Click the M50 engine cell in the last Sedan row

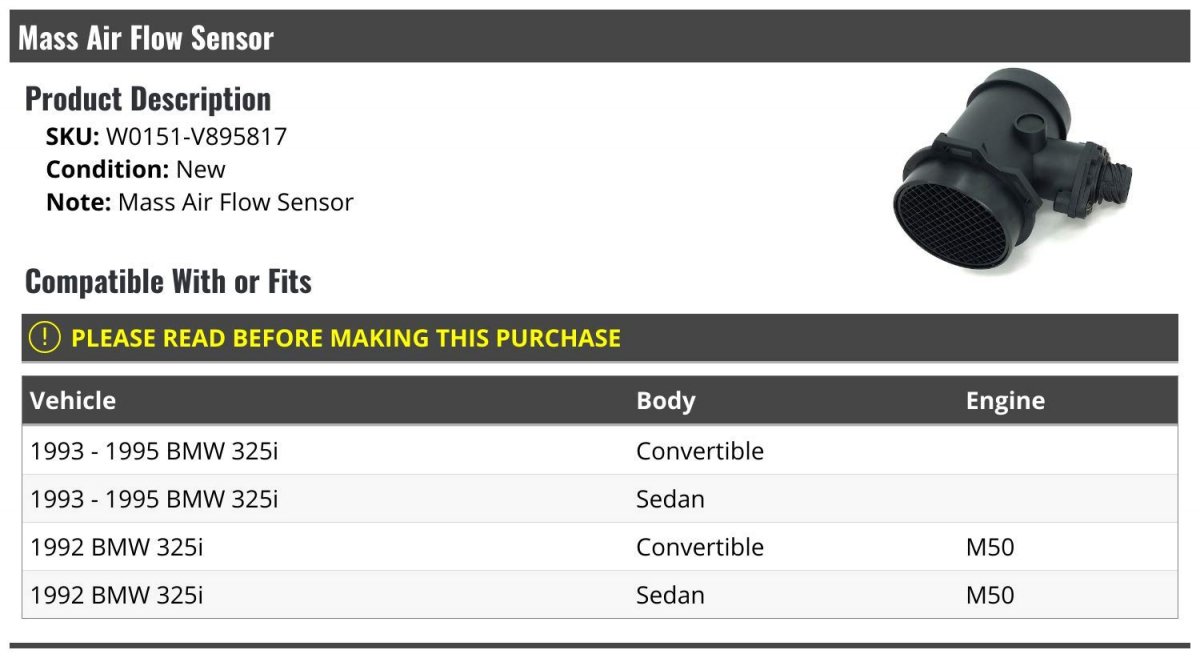click(990, 595)
